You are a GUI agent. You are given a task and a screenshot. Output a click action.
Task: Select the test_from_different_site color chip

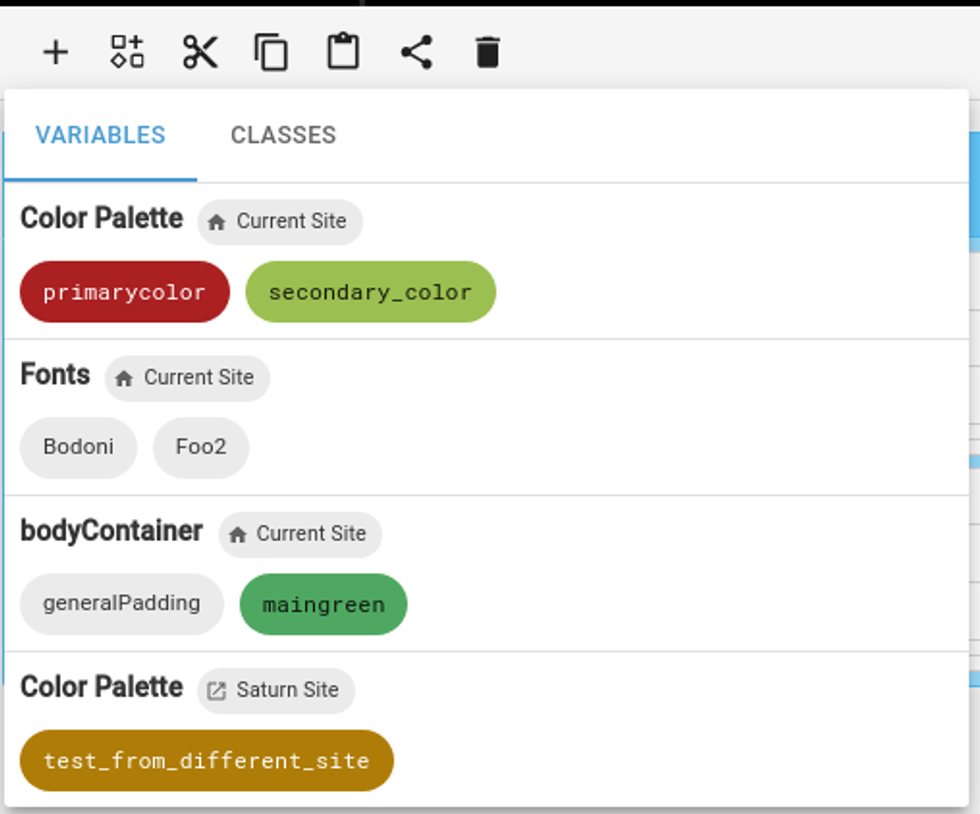(206, 760)
